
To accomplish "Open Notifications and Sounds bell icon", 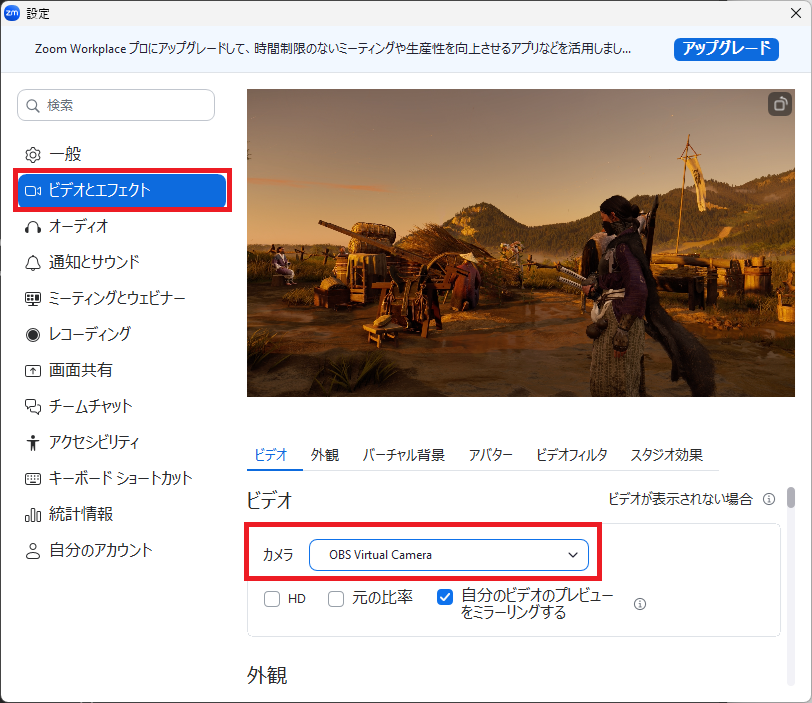I will coord(32,263).
